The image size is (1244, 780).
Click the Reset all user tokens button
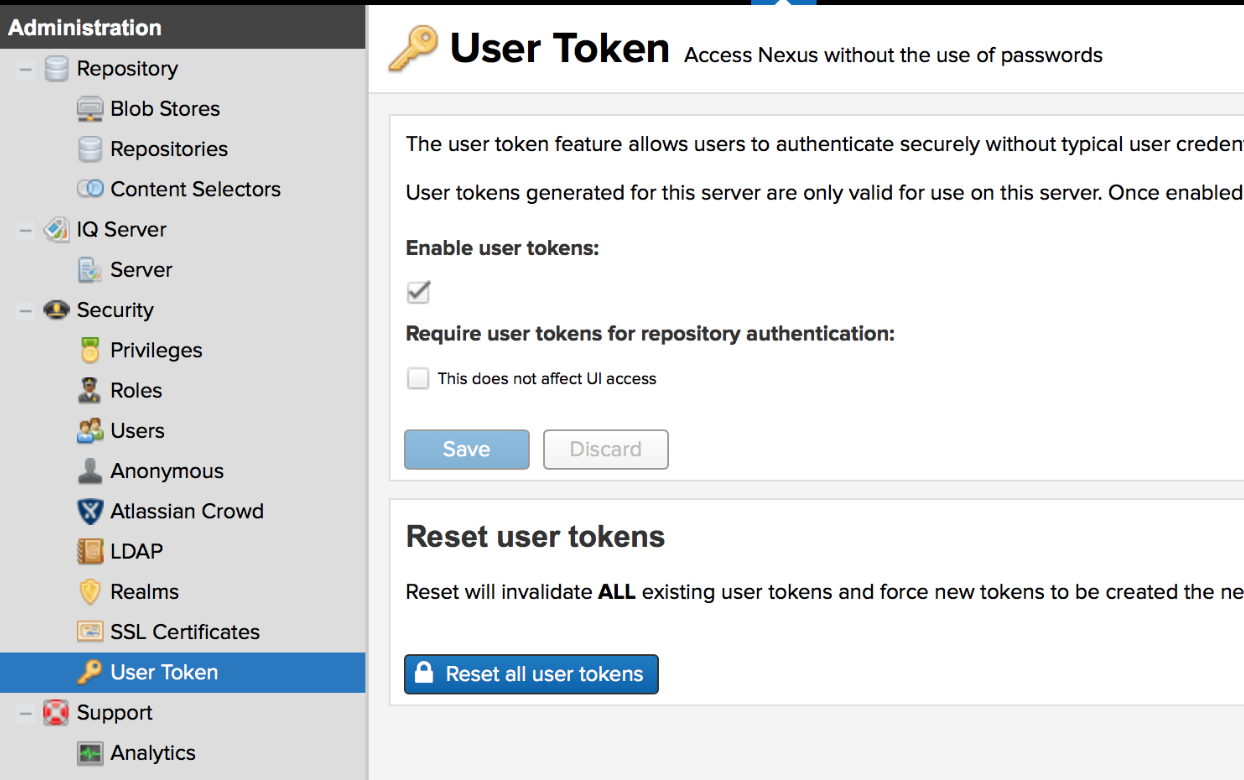coord(531,674)
